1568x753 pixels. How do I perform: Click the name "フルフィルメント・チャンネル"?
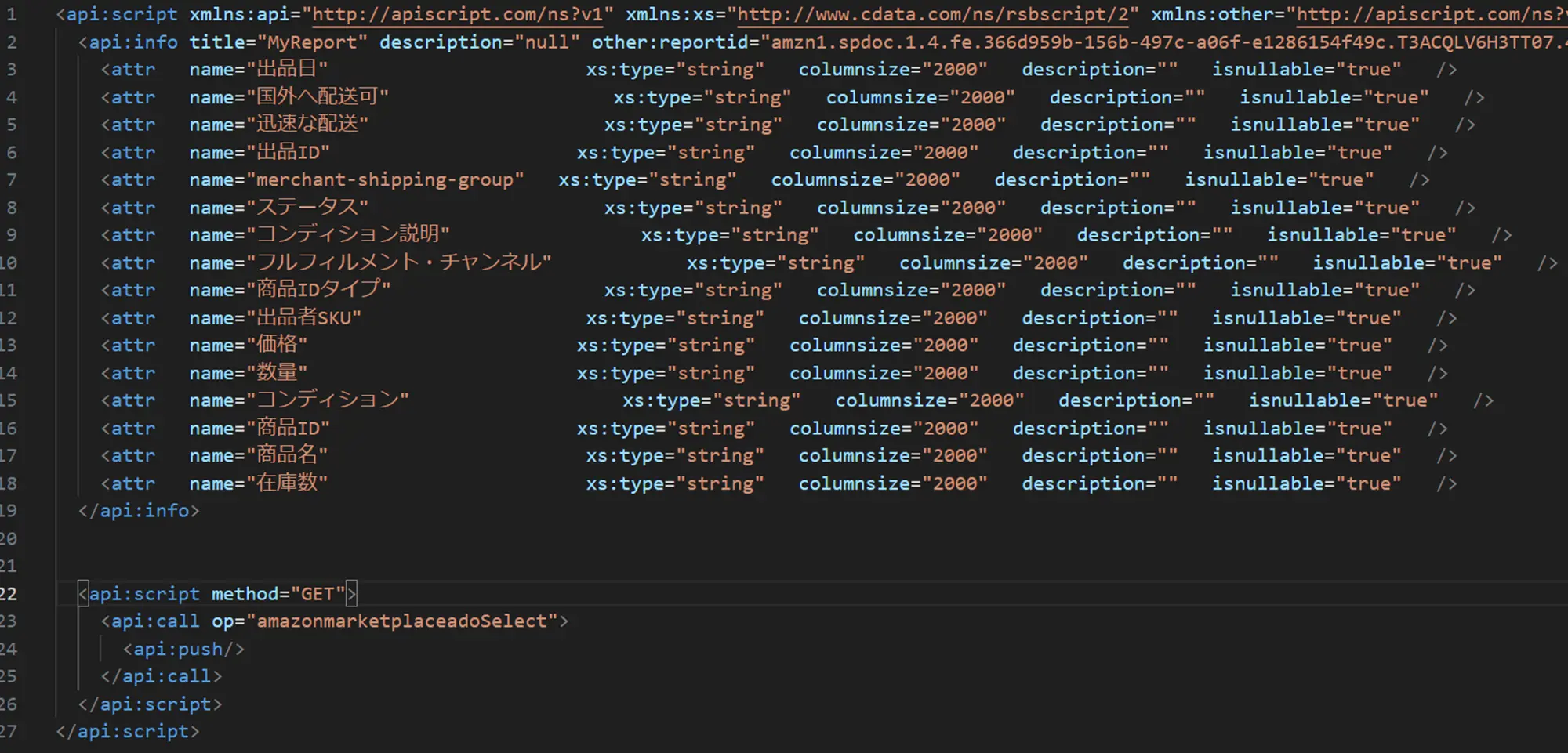399,262
